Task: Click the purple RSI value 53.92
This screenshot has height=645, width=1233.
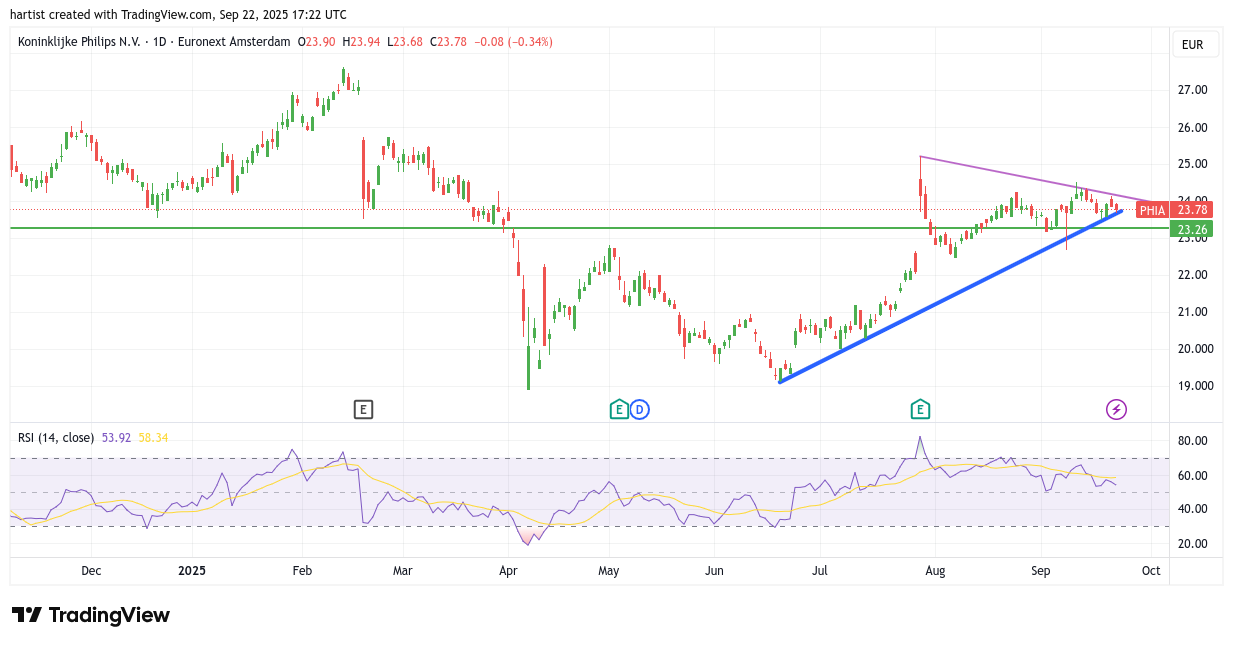Action: pyautogui.click(x=117, y=438)
